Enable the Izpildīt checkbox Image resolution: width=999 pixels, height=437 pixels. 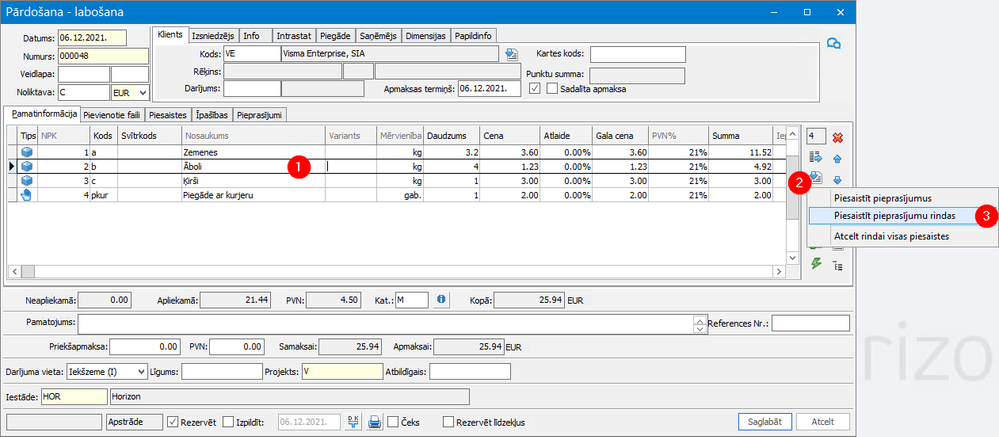[228, 422]
